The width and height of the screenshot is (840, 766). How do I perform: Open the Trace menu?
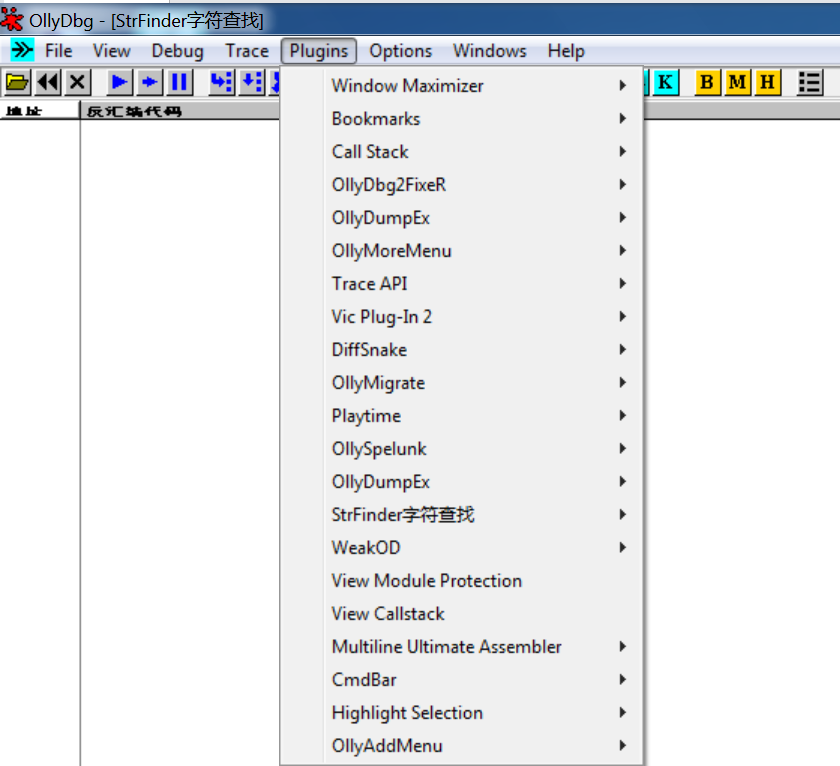pos(247,51)
